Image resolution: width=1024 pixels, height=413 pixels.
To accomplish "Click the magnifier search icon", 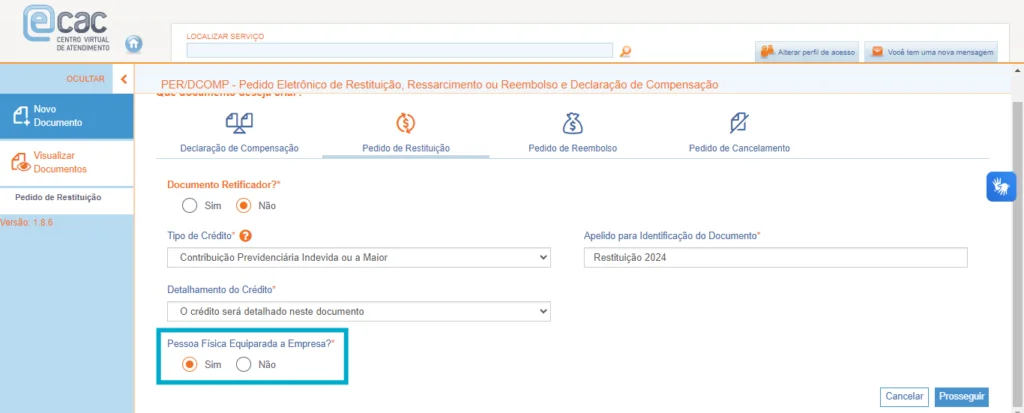I will (x=626, y=51).
